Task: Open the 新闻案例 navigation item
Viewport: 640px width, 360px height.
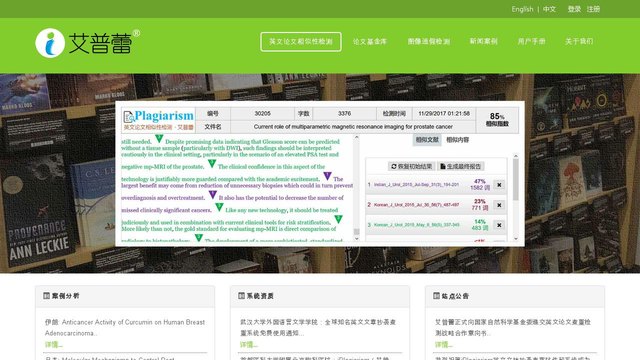Action: 484,41
